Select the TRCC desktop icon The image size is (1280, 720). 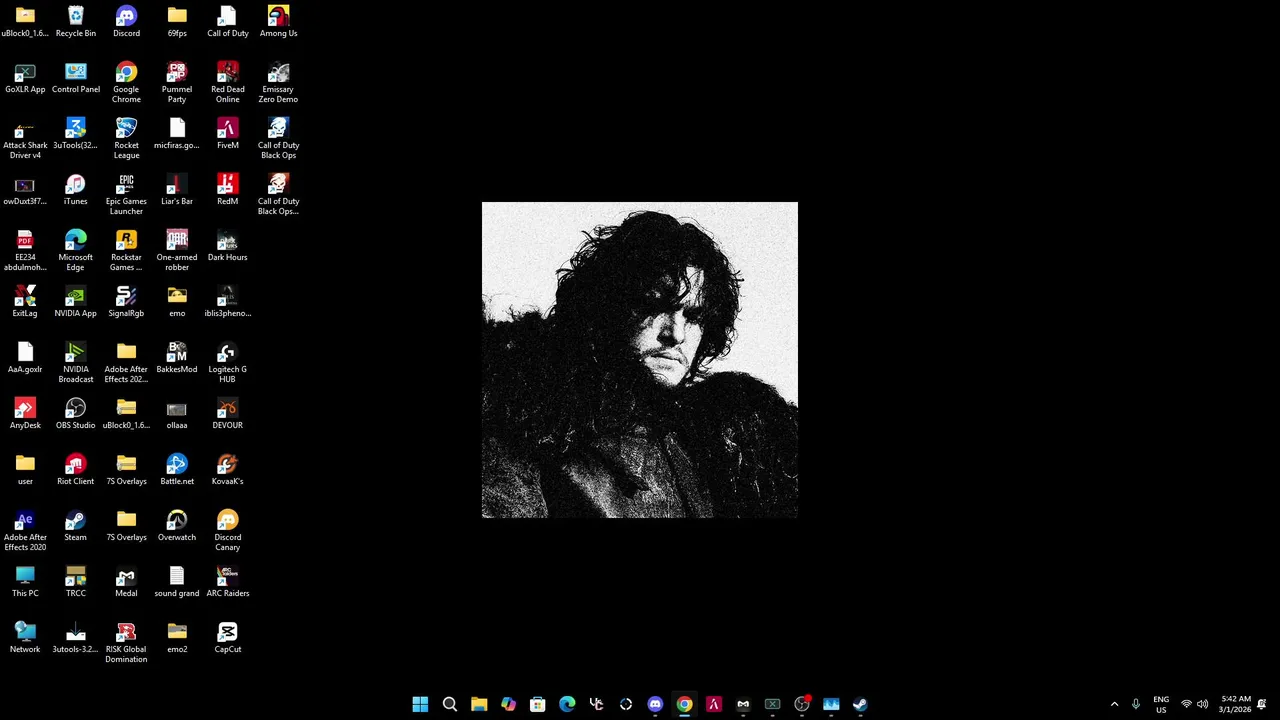click(x=76, y=582)
